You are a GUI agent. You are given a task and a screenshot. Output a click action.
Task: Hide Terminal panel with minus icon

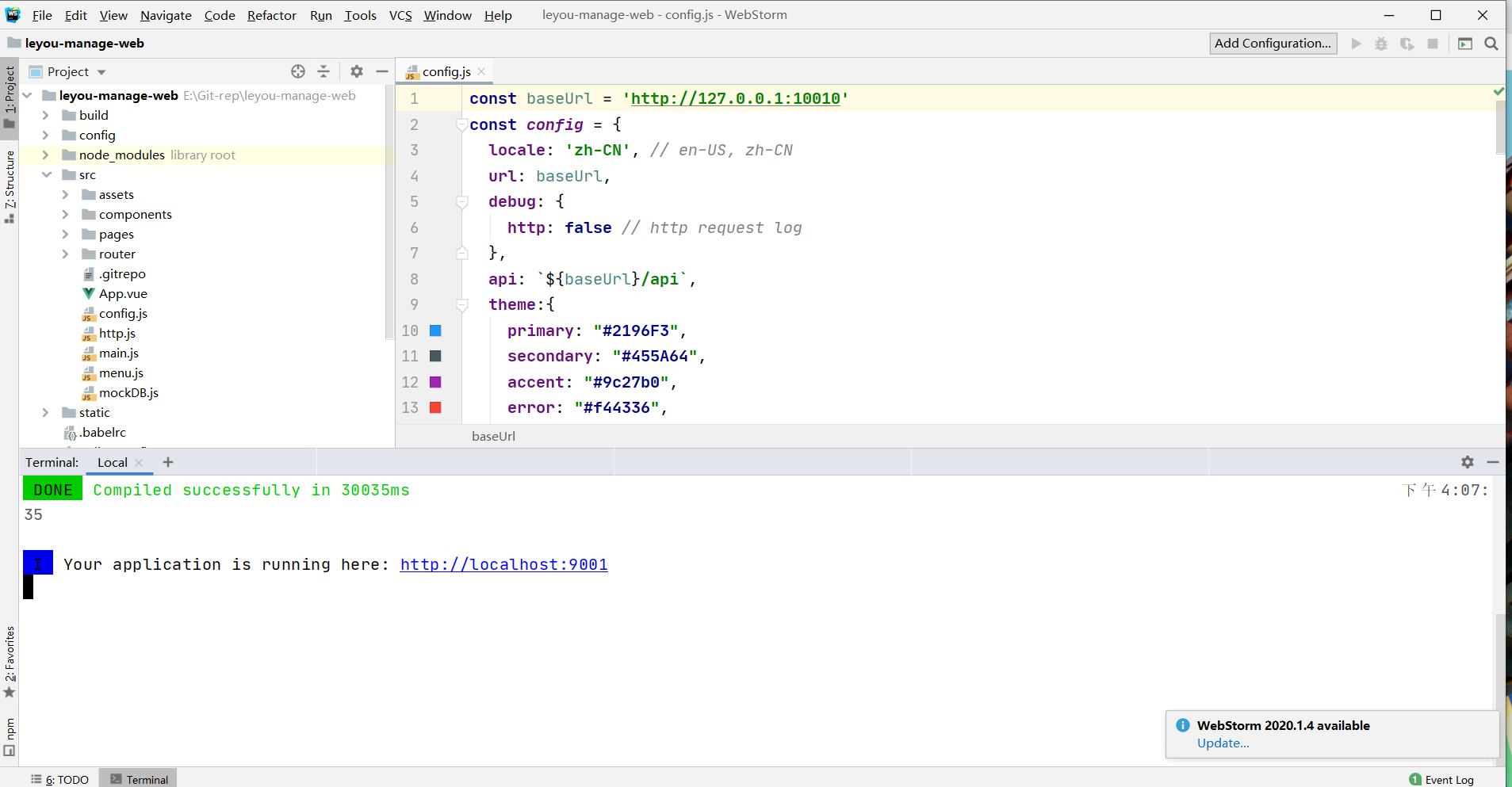[1493, 462]
